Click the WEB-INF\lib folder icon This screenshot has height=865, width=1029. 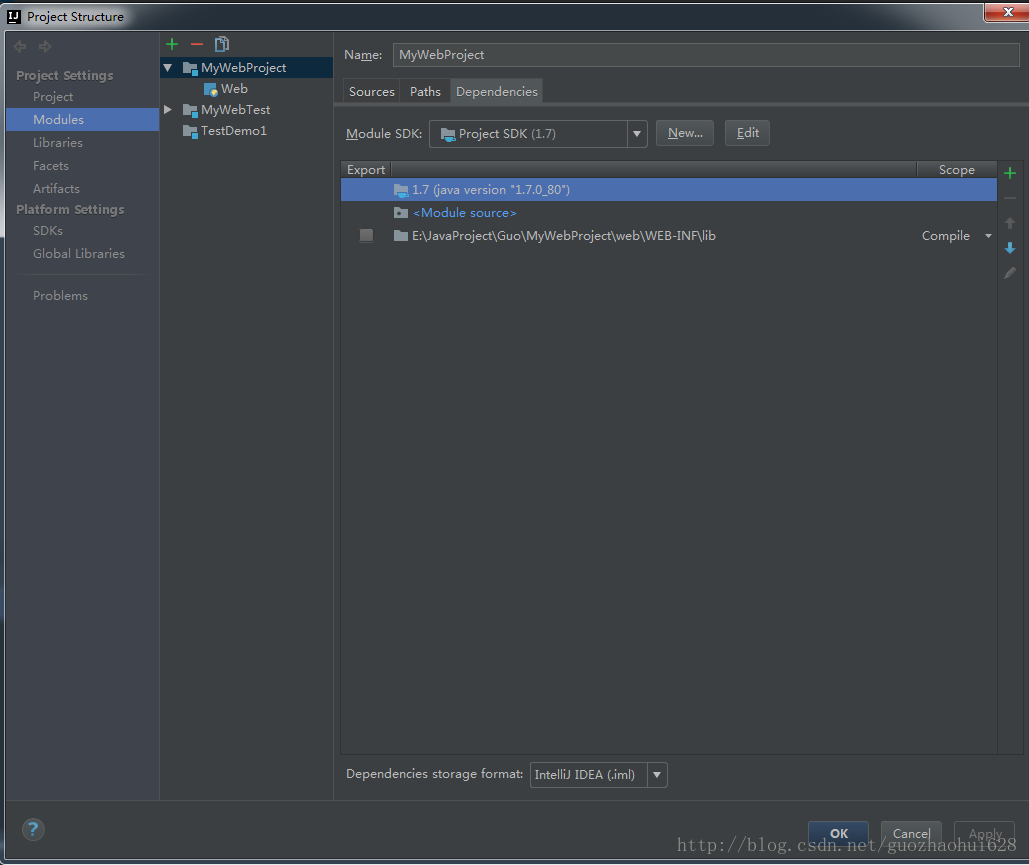(401, 236)
